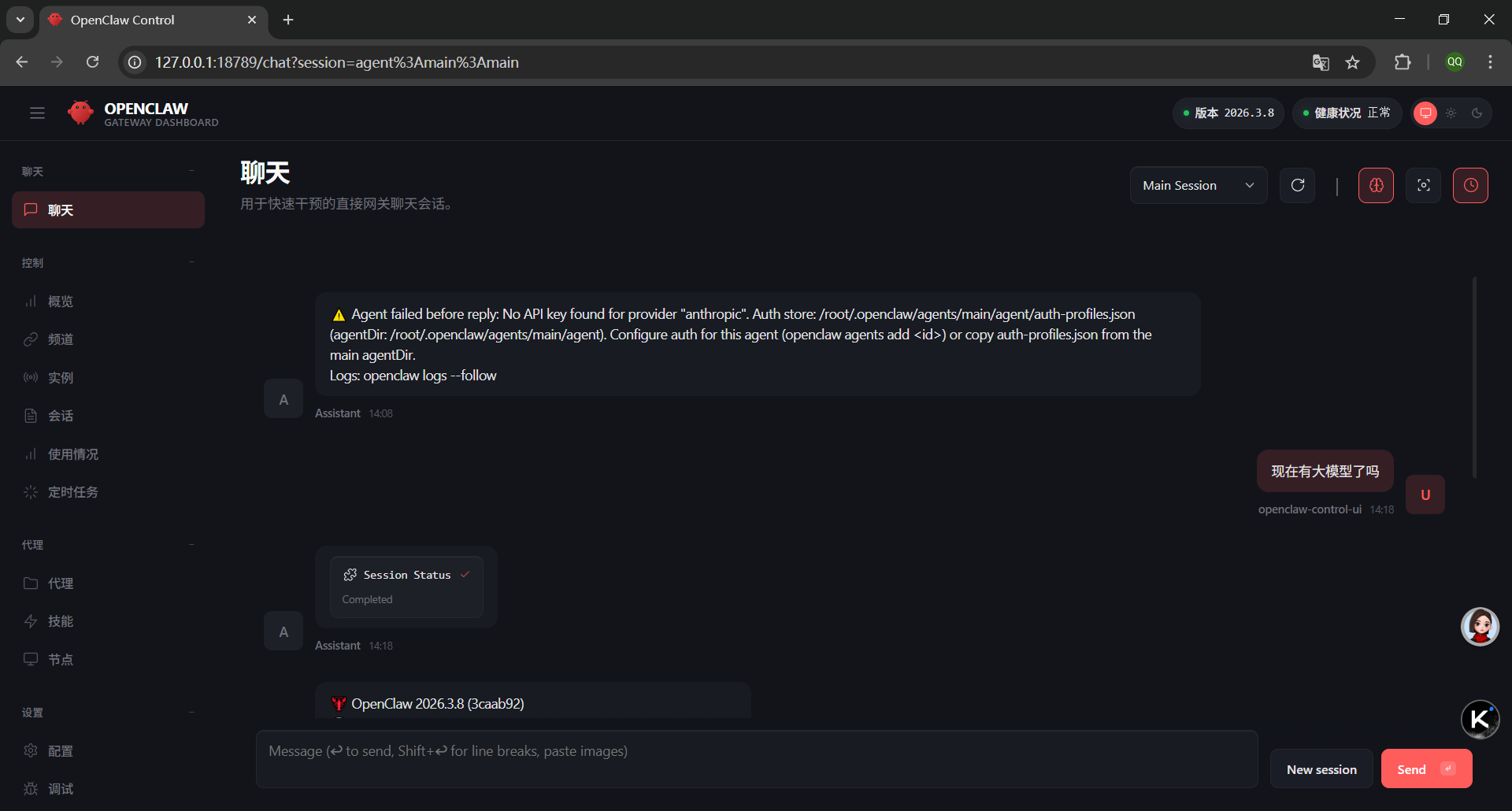
Task: Open a new browser tab
Action: coord(288,20)
